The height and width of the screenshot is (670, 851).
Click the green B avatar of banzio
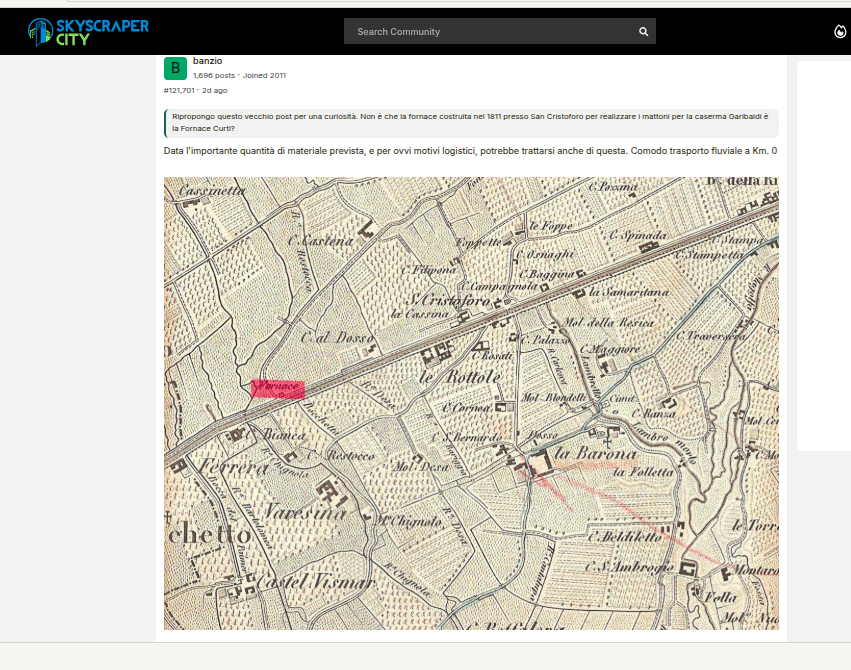175,68
